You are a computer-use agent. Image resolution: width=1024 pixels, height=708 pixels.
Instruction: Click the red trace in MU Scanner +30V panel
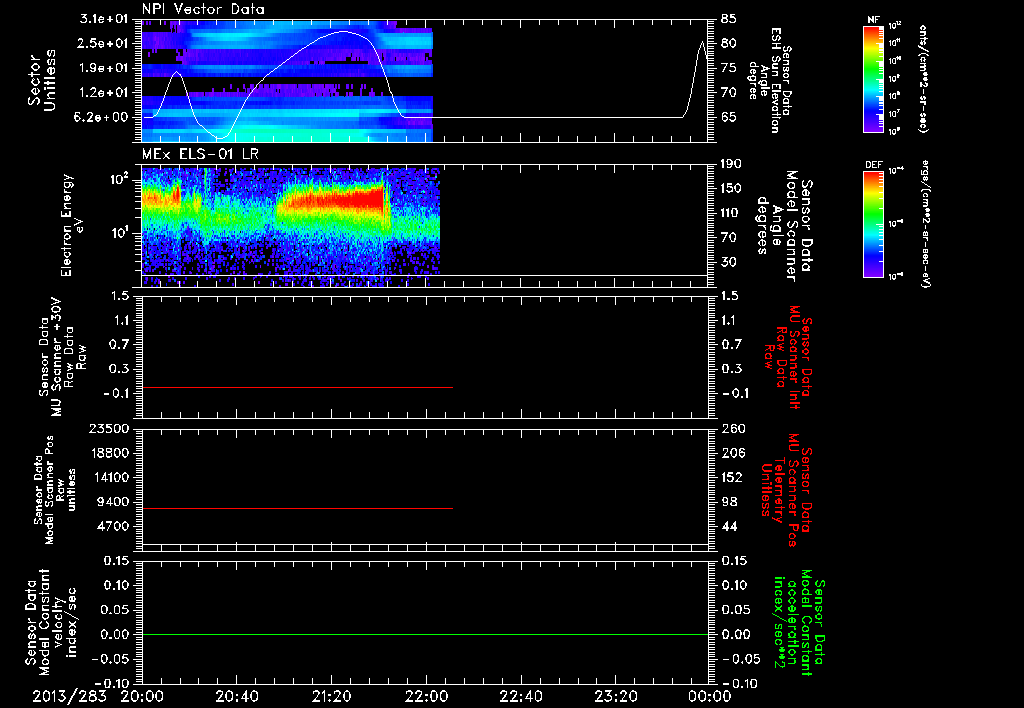click(297, 388)
